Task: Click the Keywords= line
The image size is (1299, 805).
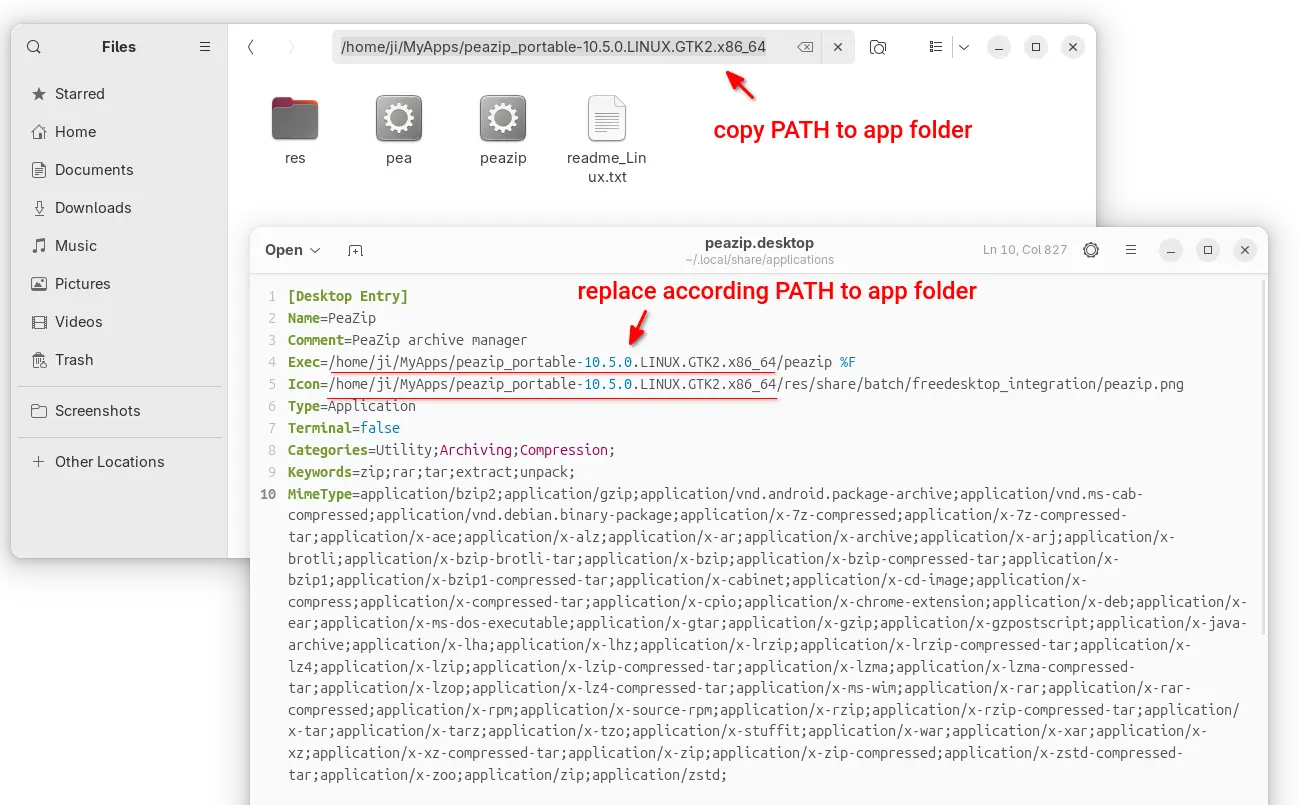Action: [432, 472]
